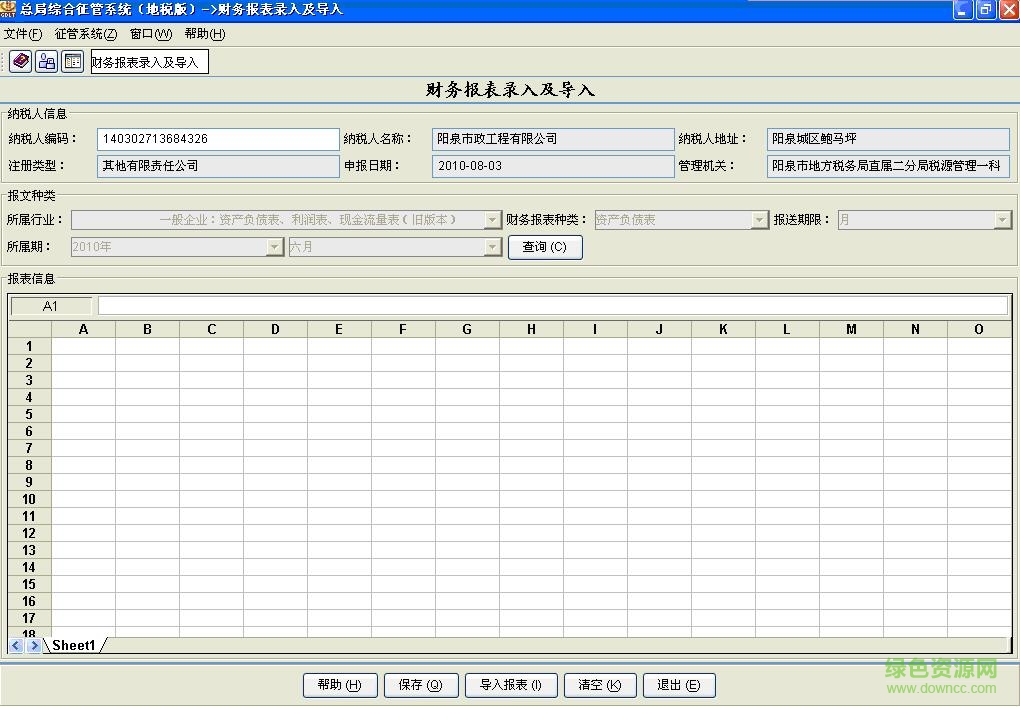
Task: Click the GOLT system icon in title bar
Action: 10,10
